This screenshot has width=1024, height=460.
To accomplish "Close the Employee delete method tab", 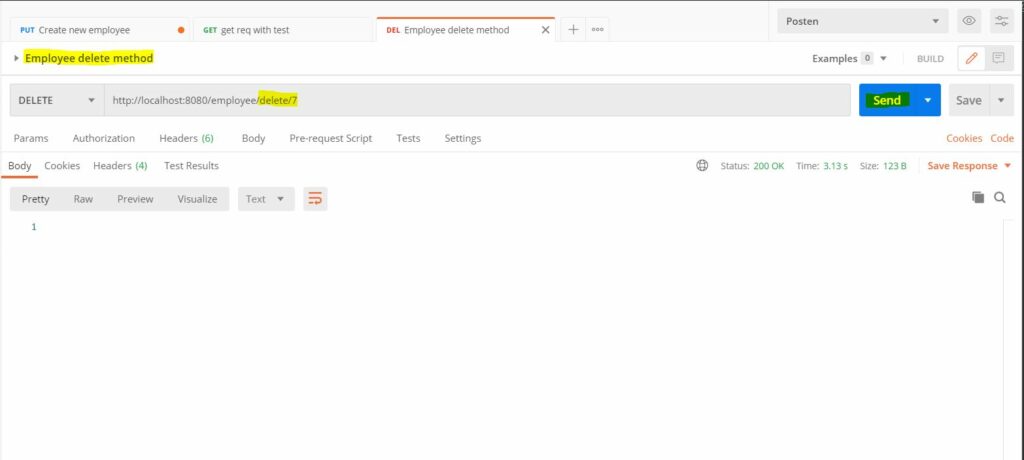I will 545,30.
